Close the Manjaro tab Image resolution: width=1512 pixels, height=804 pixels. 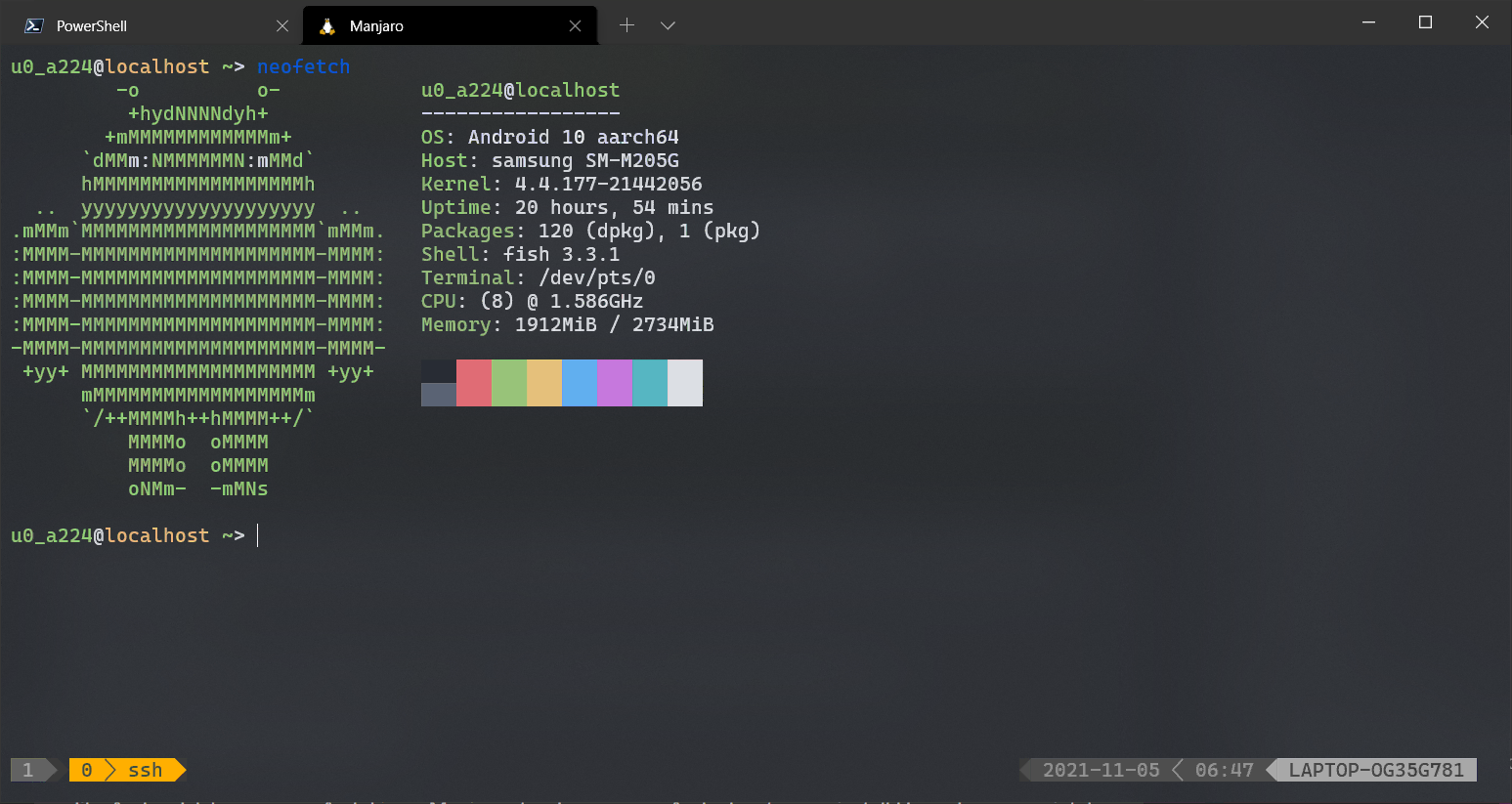click(575, 26)
